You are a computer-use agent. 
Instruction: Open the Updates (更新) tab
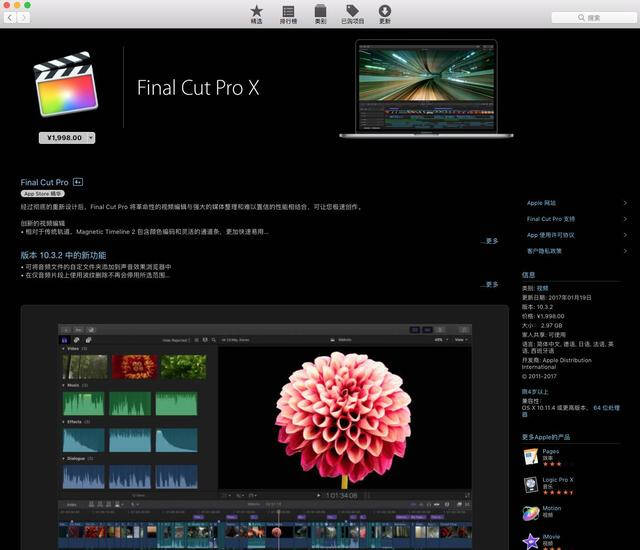(x=384, y=14)
